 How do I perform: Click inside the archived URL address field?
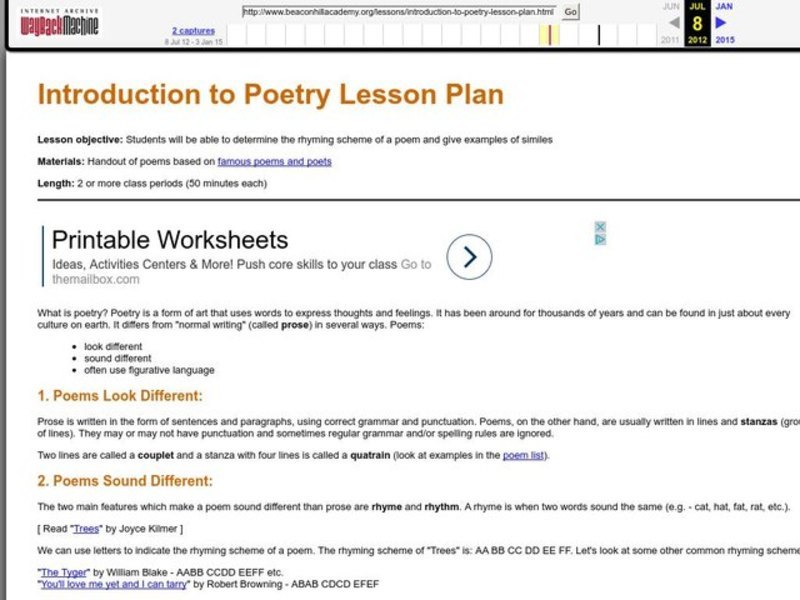[x=400, y=12]
